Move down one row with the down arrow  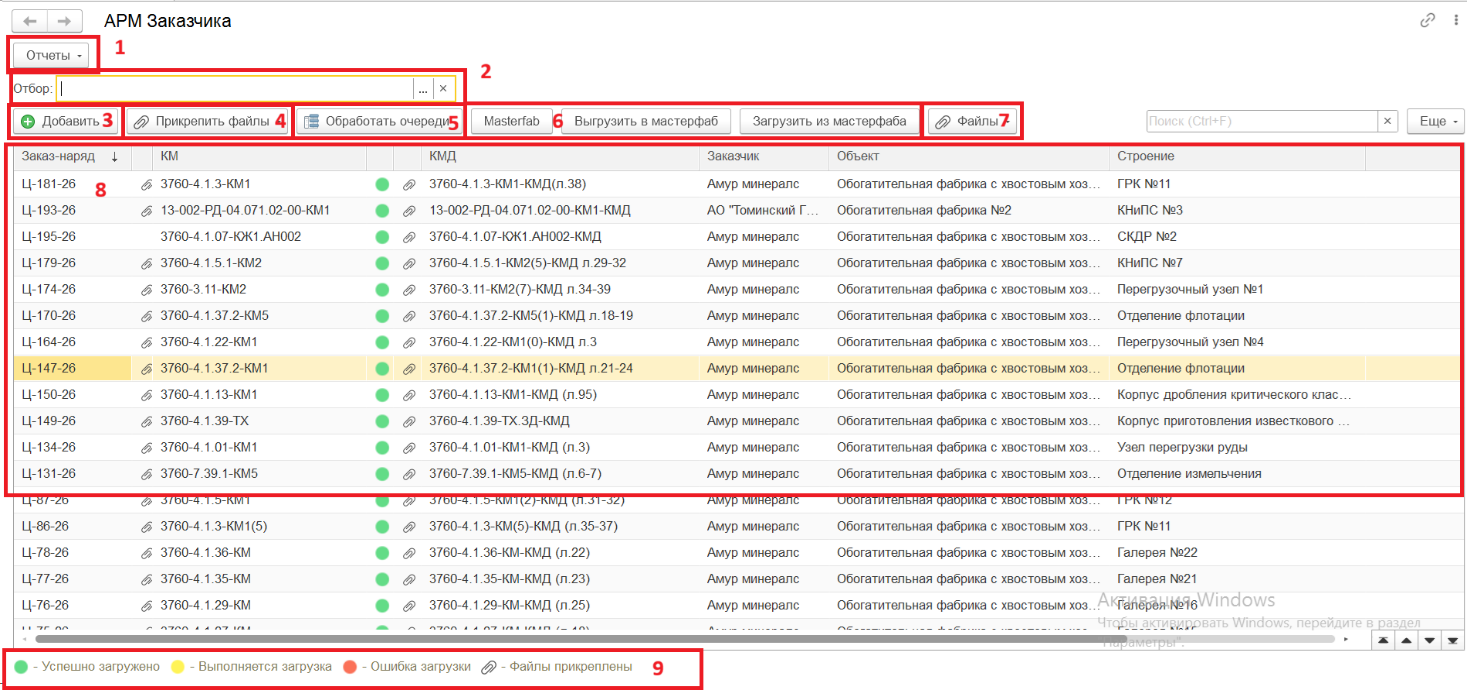coord(1430,640)
